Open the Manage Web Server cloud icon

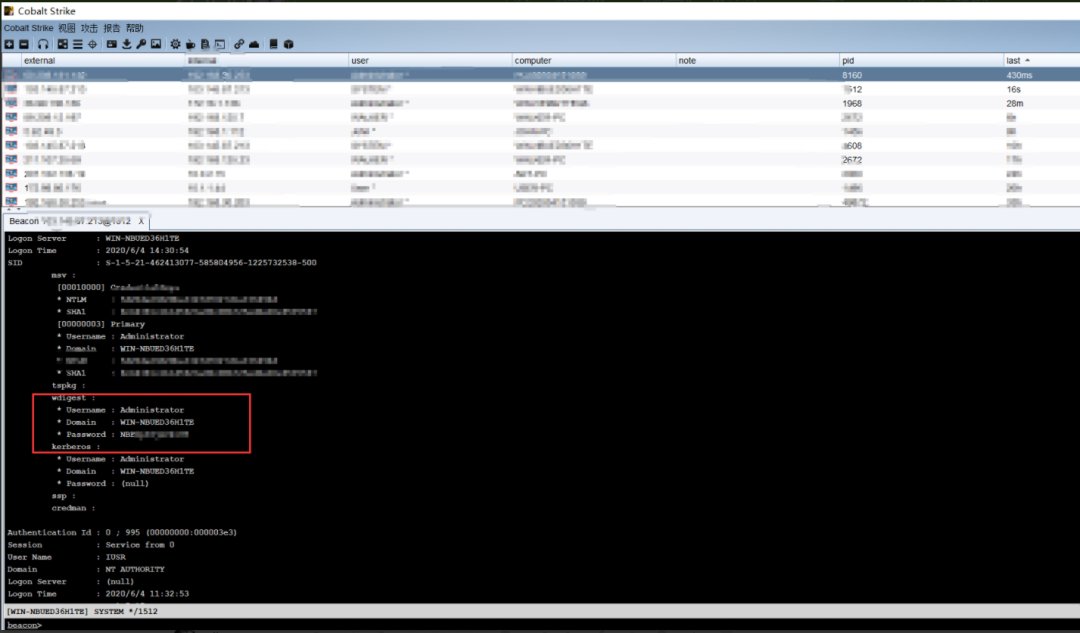(x=254, y=44)
